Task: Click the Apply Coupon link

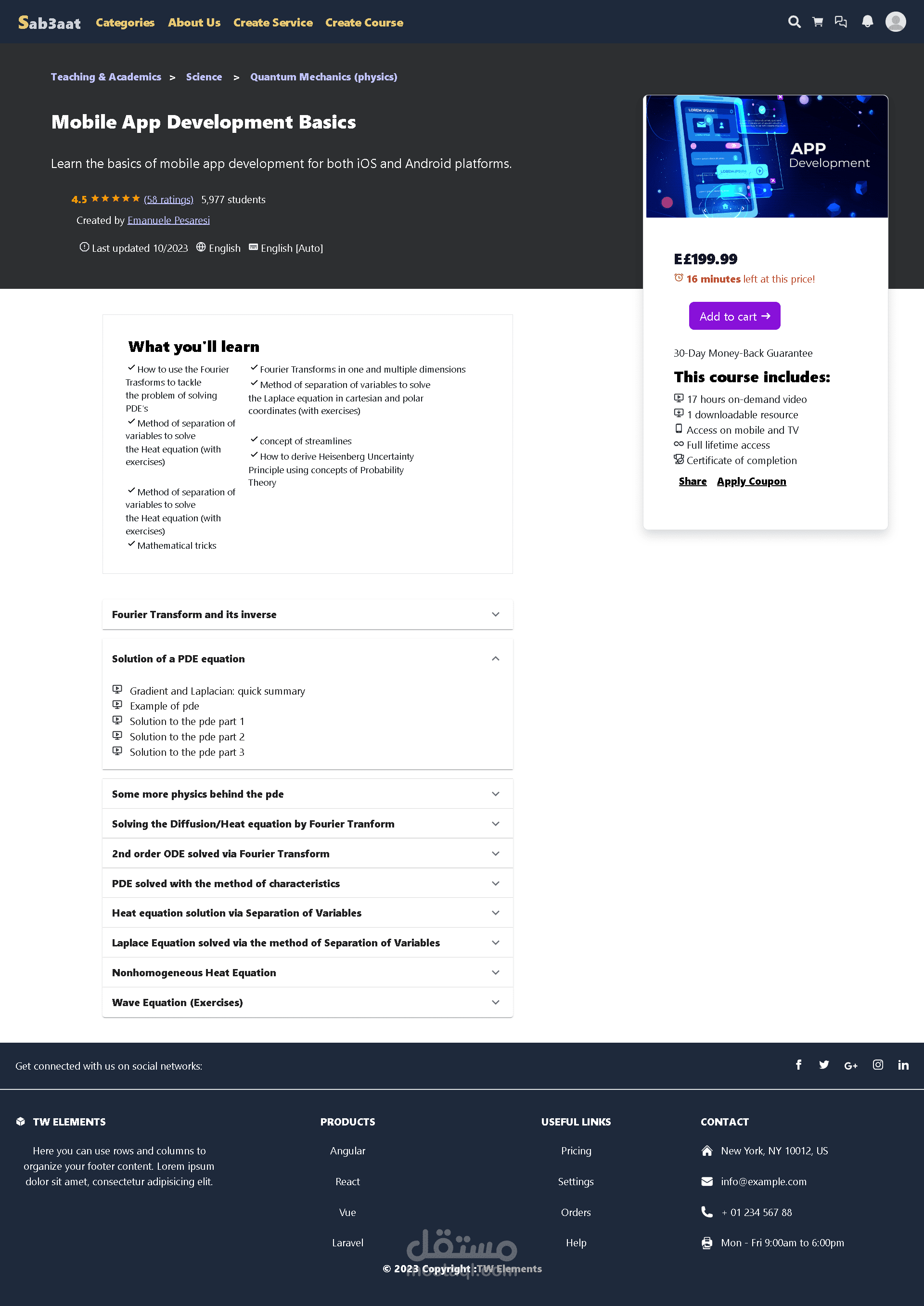Action: tap(751, 481)
